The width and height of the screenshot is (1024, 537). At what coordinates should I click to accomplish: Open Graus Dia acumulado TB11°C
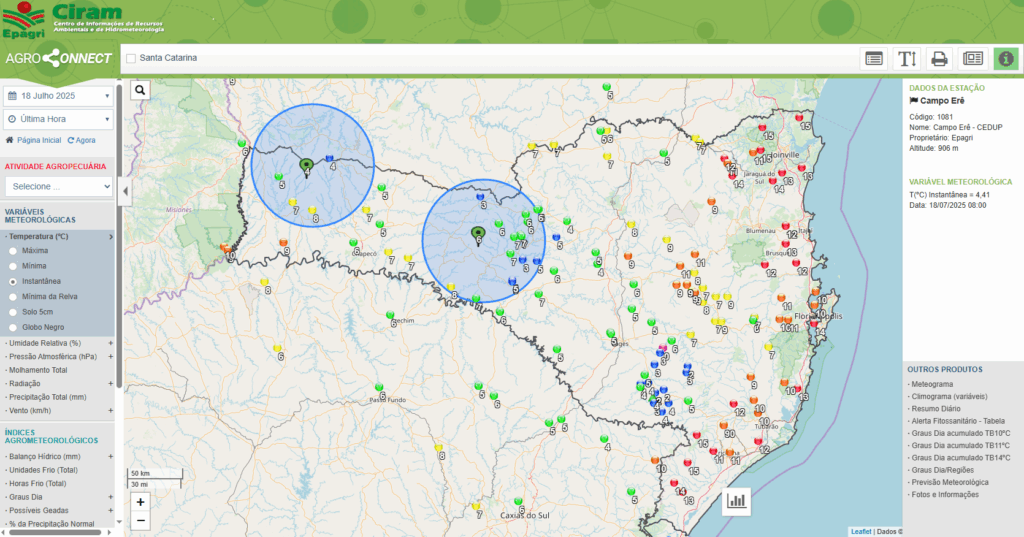coord(961,446)
